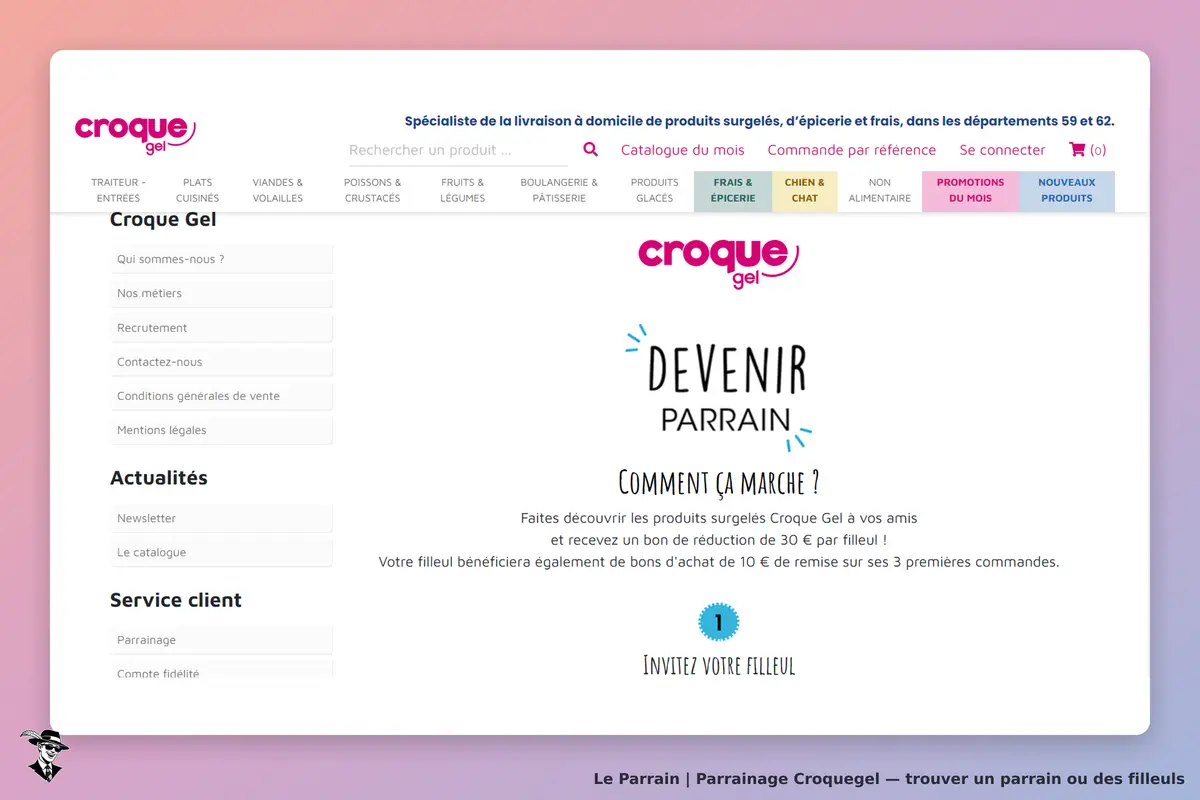This screenshot has width=1200, height=800.
Task: Open Boulangerie & Pâtisserie menu
Action: (559, 190)
